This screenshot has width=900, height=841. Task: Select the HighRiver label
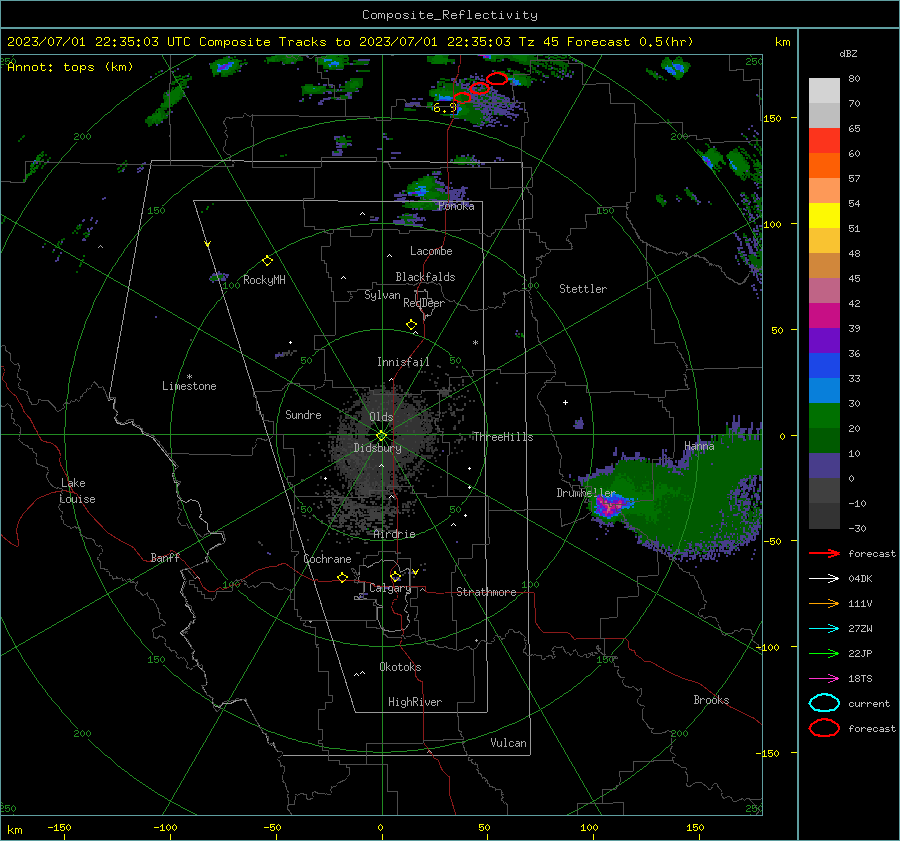415,702
